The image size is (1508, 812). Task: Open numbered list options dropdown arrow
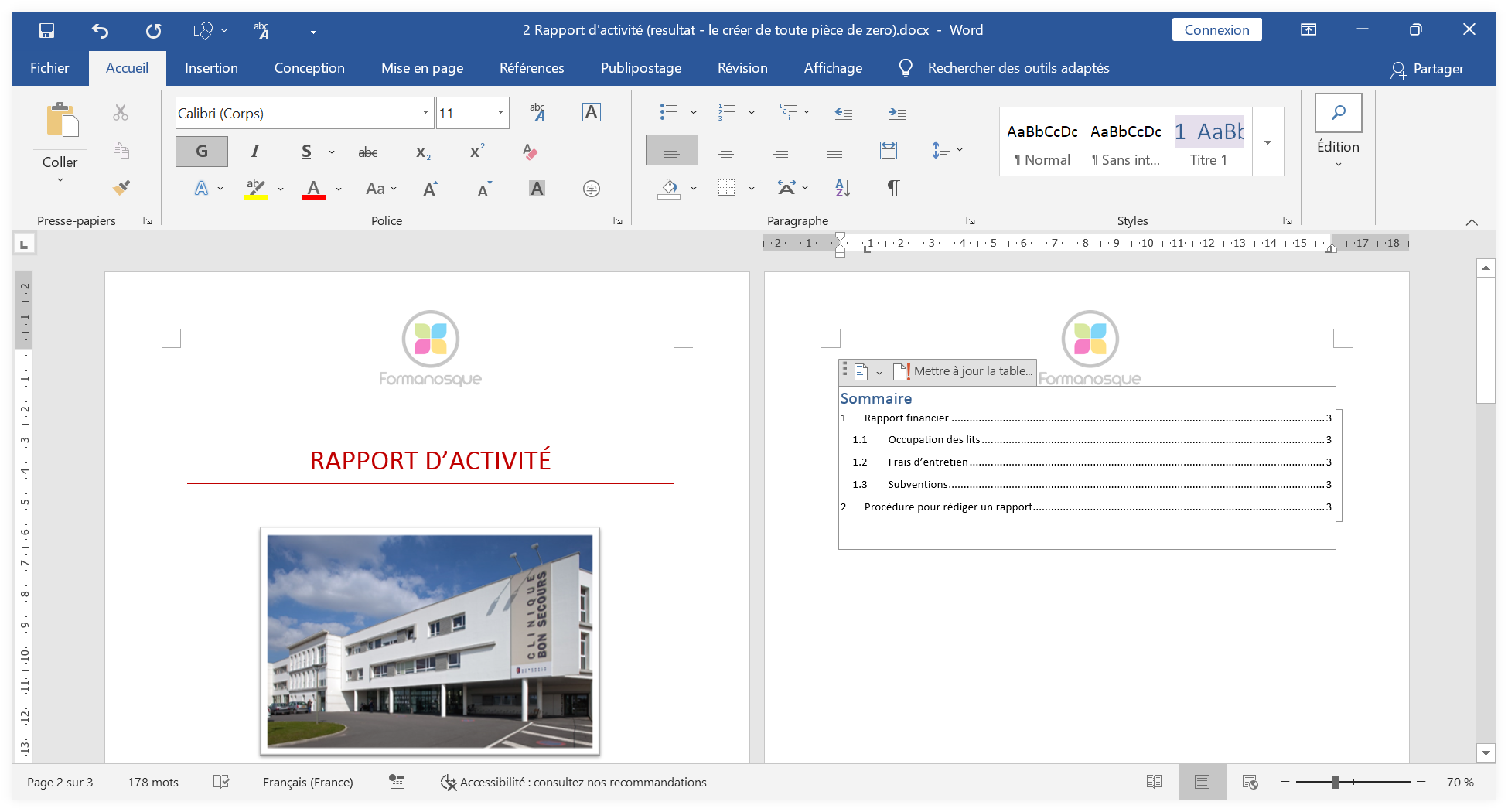(x=751, y=113)
